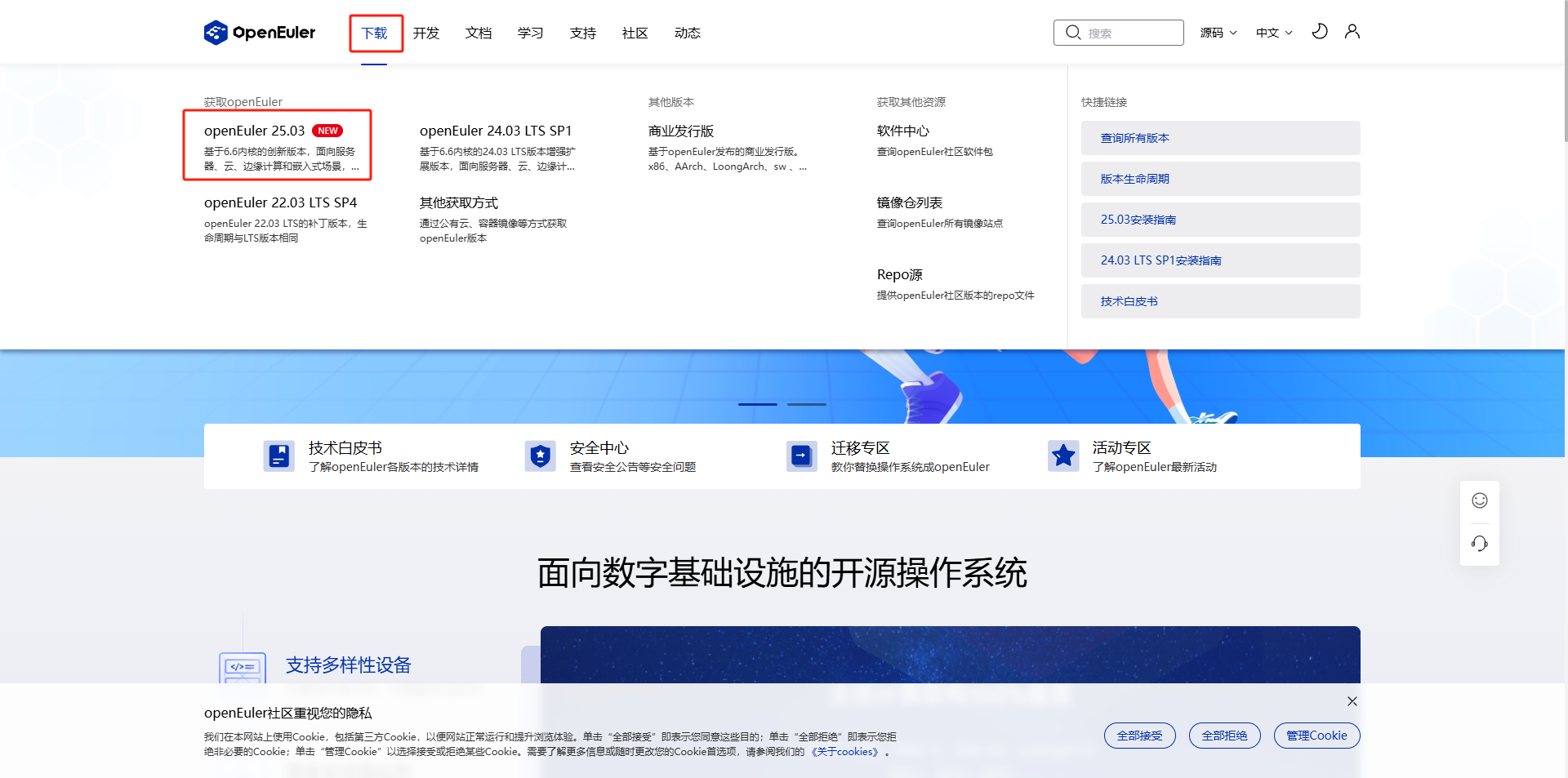The height and width of the screenshot is (778, 1568).
Task: Click the 技术白皮书 book icon
Action: [x=279, y=456]
